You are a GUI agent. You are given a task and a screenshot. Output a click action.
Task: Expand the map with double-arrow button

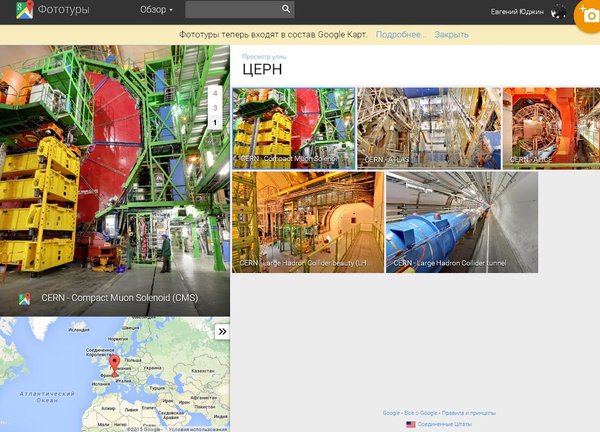tap(222, 331)
